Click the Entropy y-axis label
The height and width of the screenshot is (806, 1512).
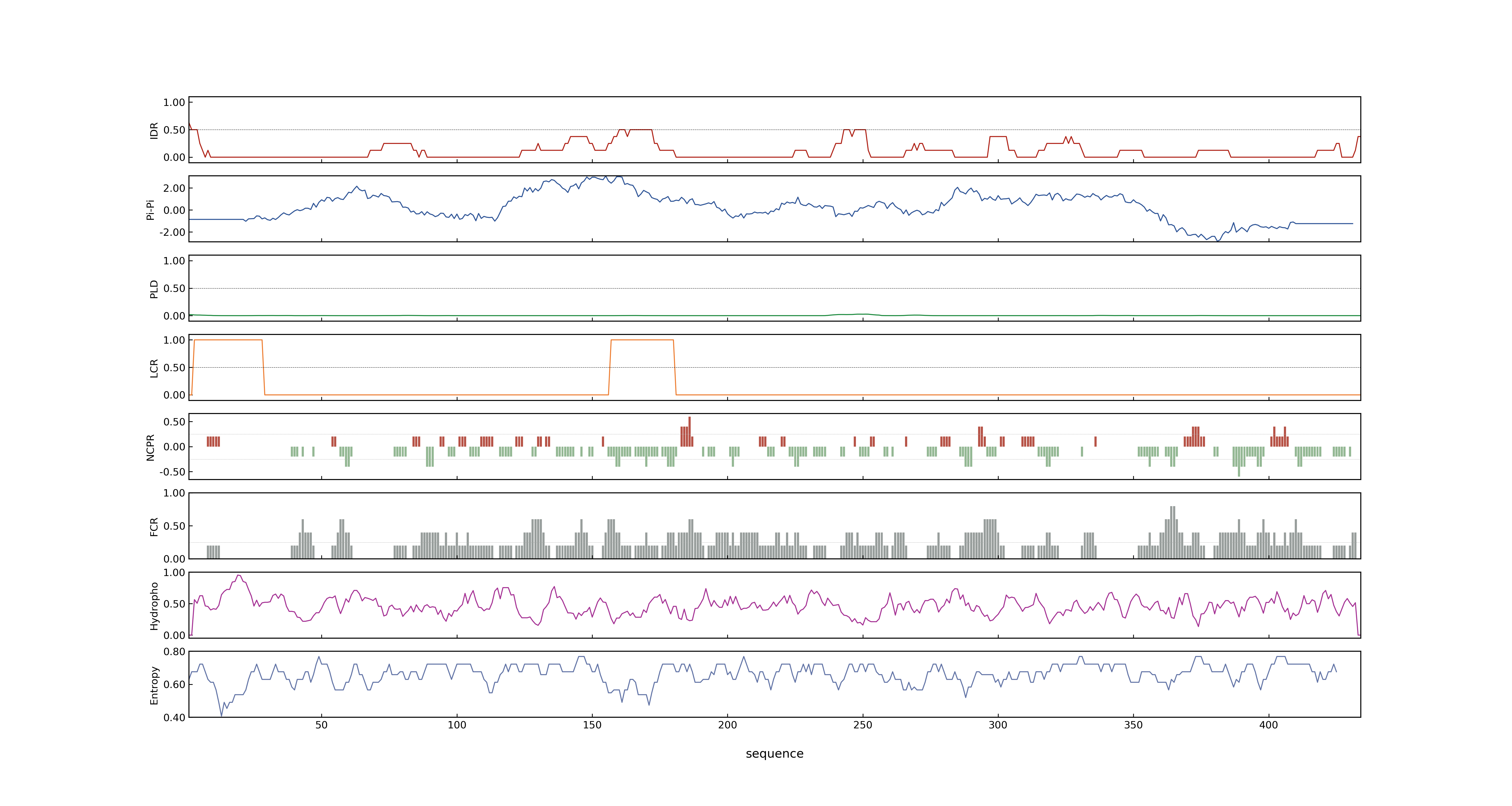pos(154,685)
